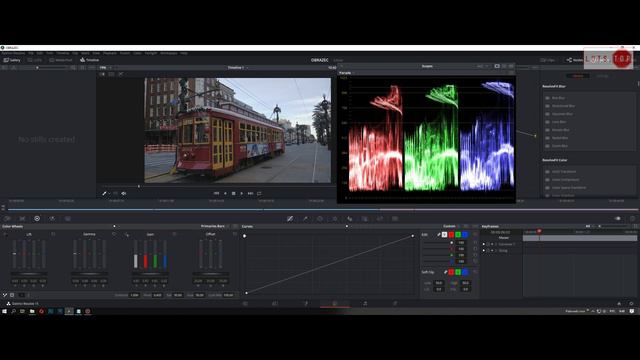Mute viewer audio

[123, 193]
